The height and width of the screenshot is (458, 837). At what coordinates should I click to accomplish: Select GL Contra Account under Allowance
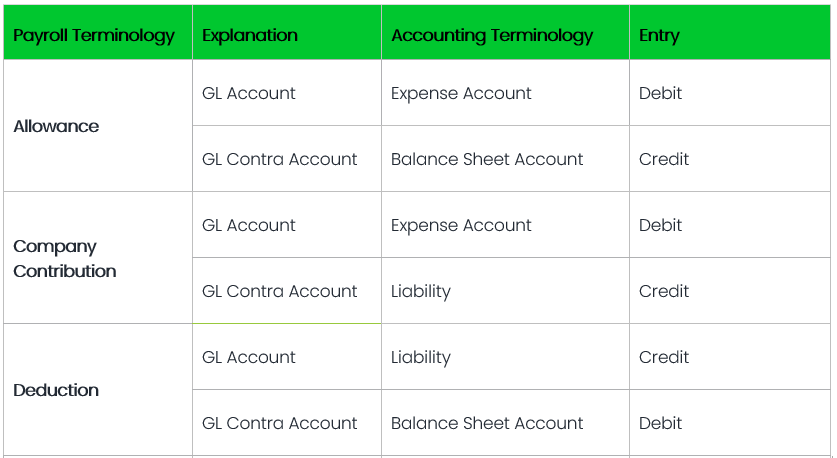pyautogui.click(x=279, y=159)
